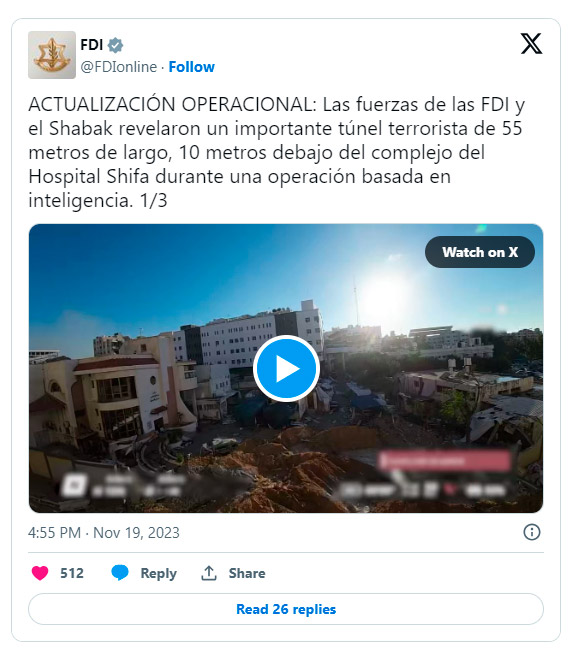574x660 pixels.
Task: Follow the FDIonline account
Action: pos(191,67)
